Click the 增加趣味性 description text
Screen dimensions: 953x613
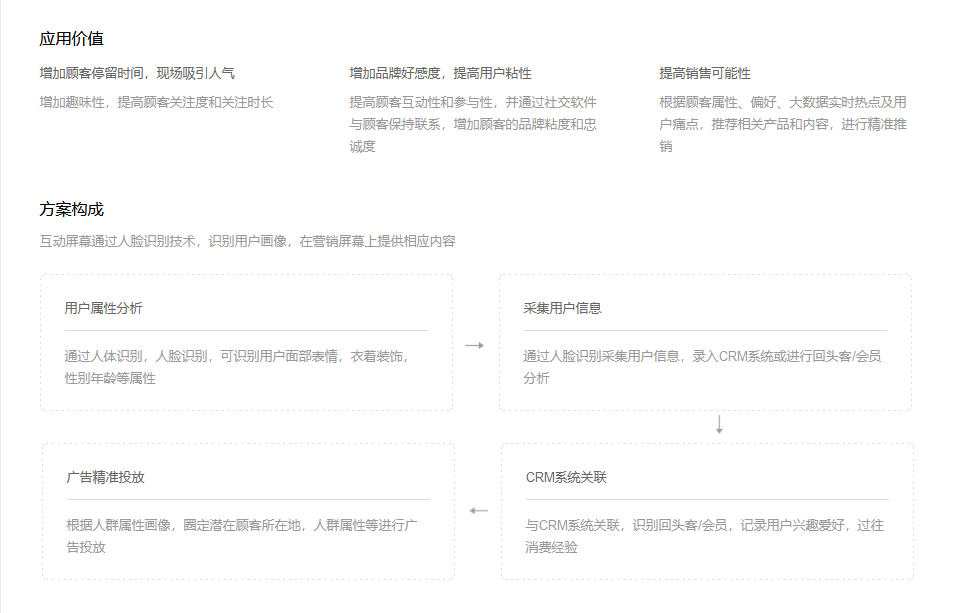click(x=156, y=102)
